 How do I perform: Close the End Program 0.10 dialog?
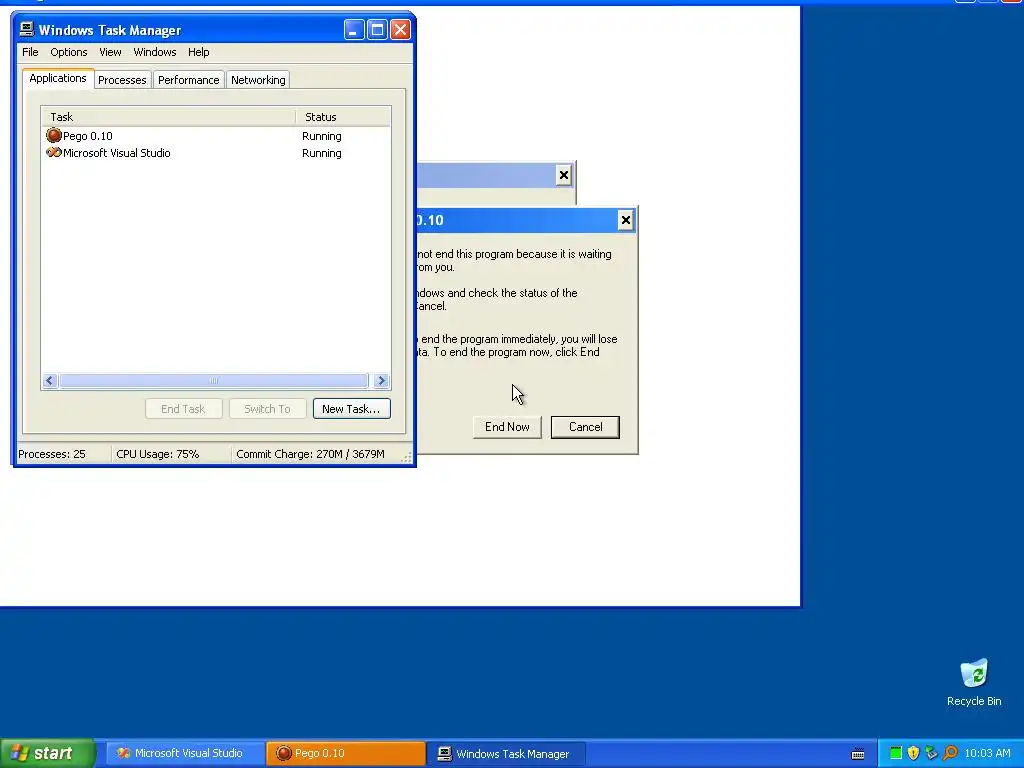[626, 220]
